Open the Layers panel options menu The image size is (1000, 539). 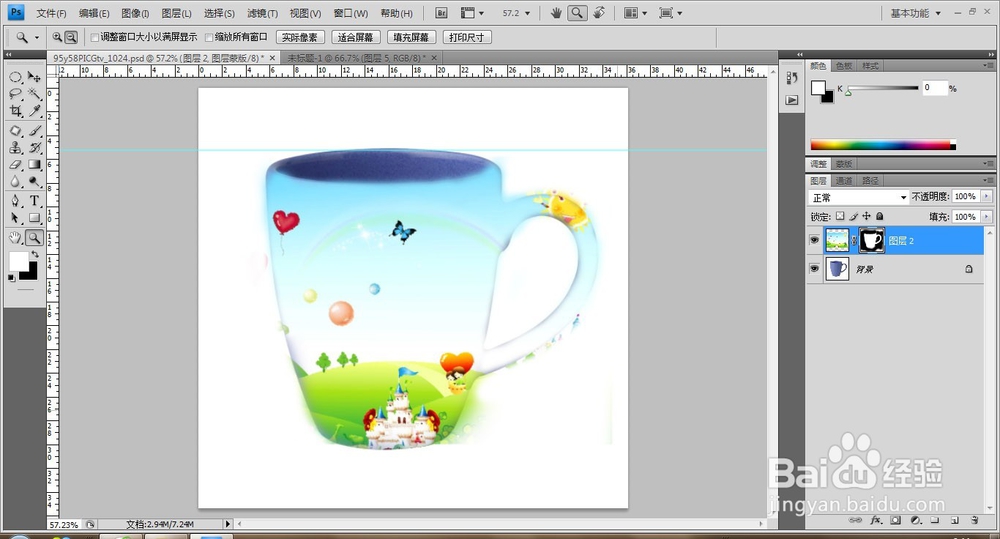[987, 181]
